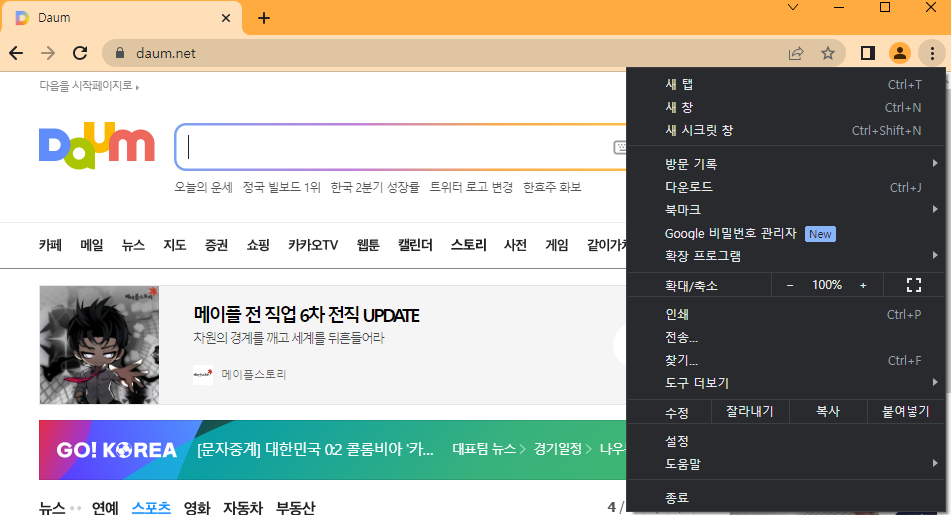951x515 pixels.
Task: Open the 메이플 전 직업 6차 전직 UPDATE headline
Action: [x=306, y=315]
